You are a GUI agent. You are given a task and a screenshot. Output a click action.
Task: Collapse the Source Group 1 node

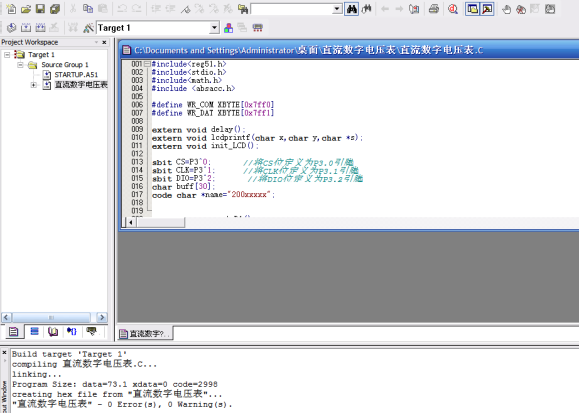[20, 65]
